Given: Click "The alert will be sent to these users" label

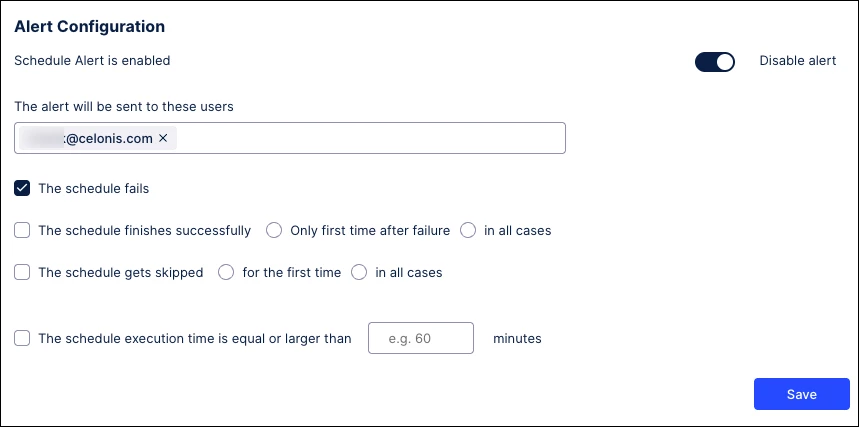Looking at the screenshot, I should pos(125,105).
